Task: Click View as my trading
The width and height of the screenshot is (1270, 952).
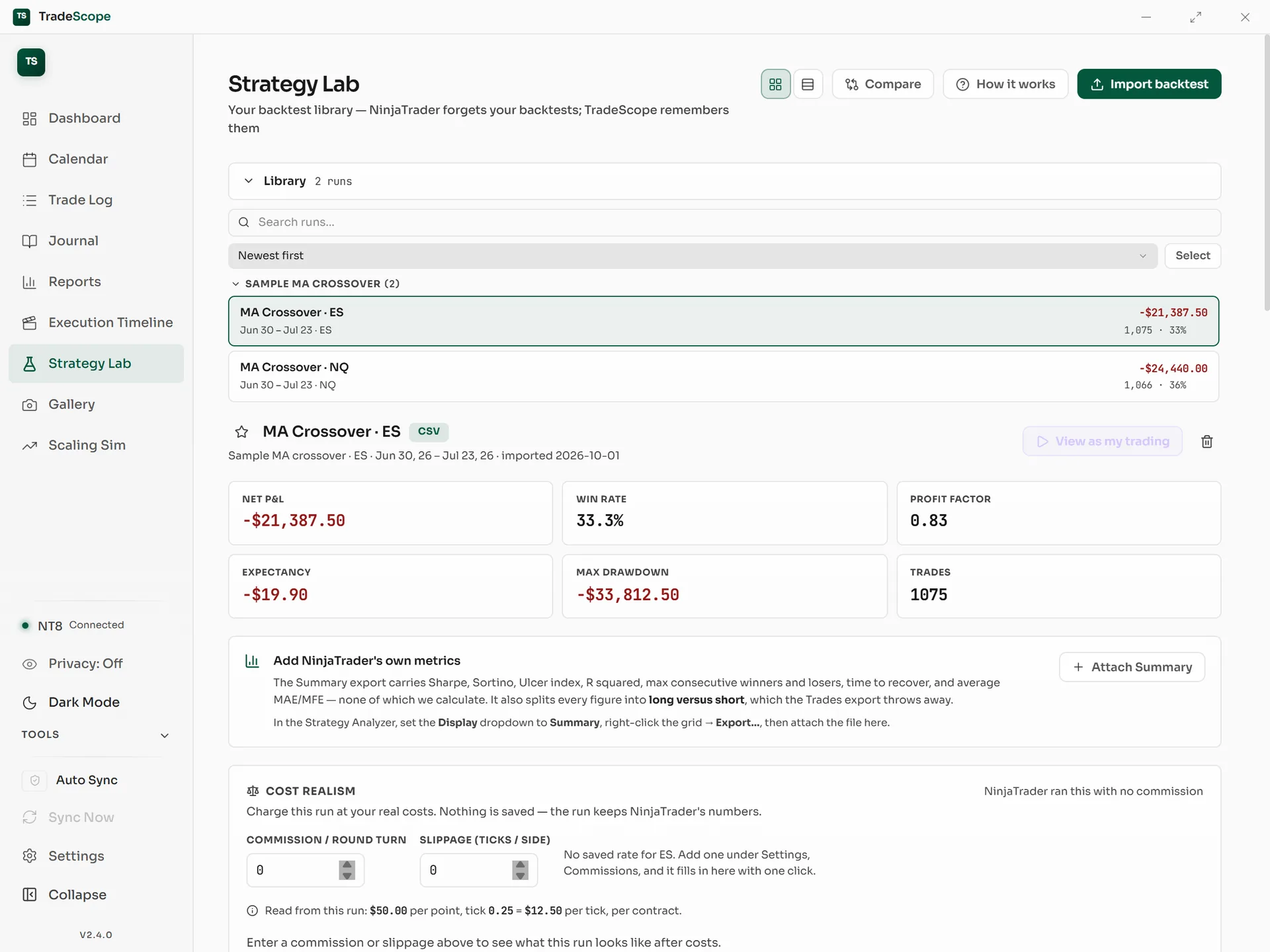Action: 1102,442
